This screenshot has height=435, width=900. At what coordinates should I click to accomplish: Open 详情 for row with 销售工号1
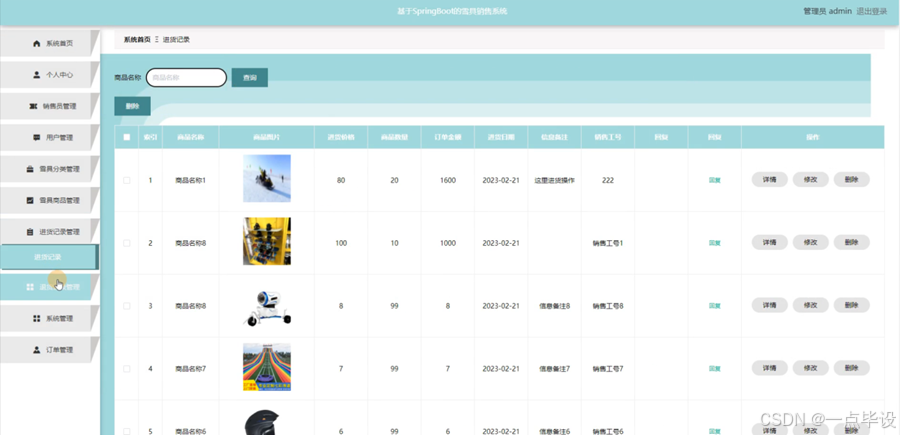click(769, 243)
